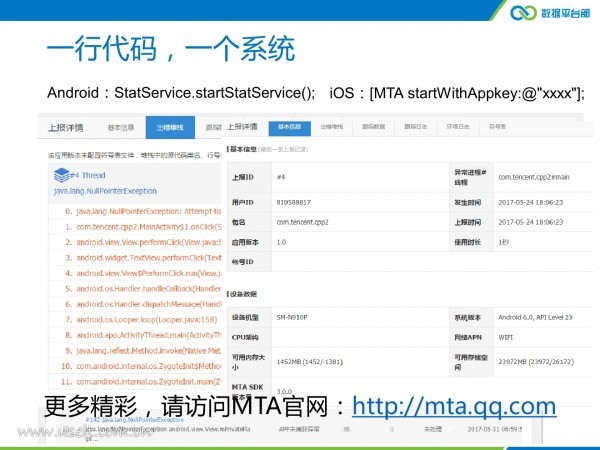The image size is (600, 450).
Task: Select 基本信息 tab in stack trace panel
Action: pos(121,127)
